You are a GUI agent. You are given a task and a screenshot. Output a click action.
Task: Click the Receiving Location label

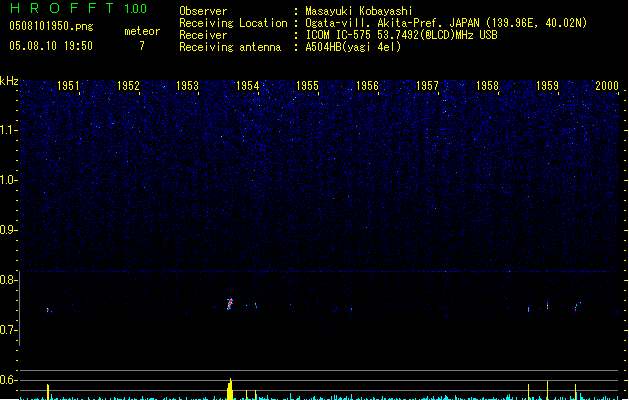pyautogui.click(x=233, y=23)
